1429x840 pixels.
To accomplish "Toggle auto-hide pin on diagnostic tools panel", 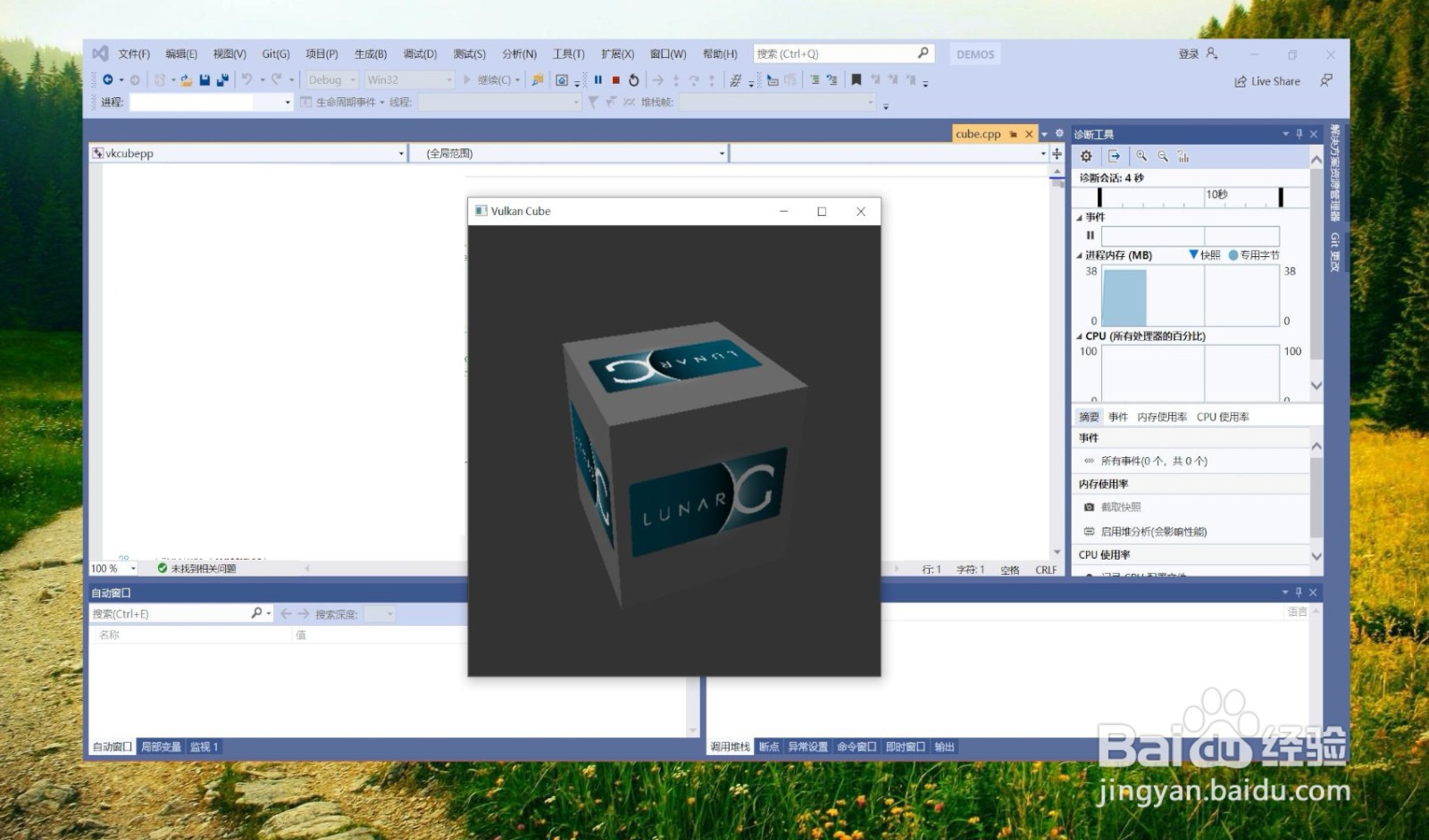I will pos(1299,134).
